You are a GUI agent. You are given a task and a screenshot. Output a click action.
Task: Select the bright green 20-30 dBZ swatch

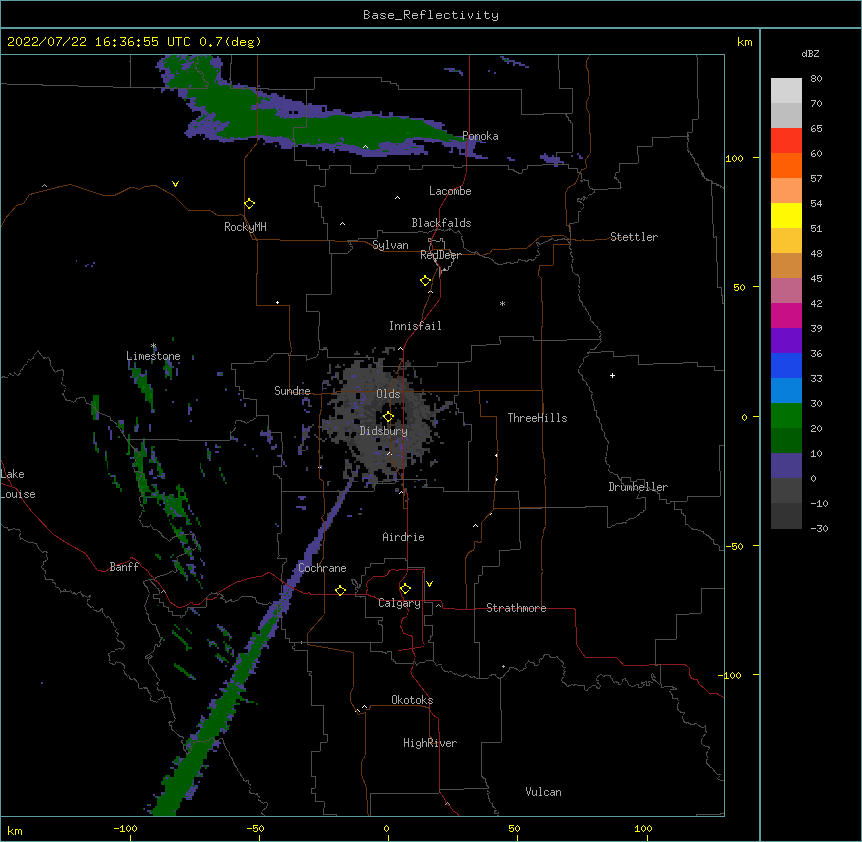pyautogui.click(x=786, y=416)
